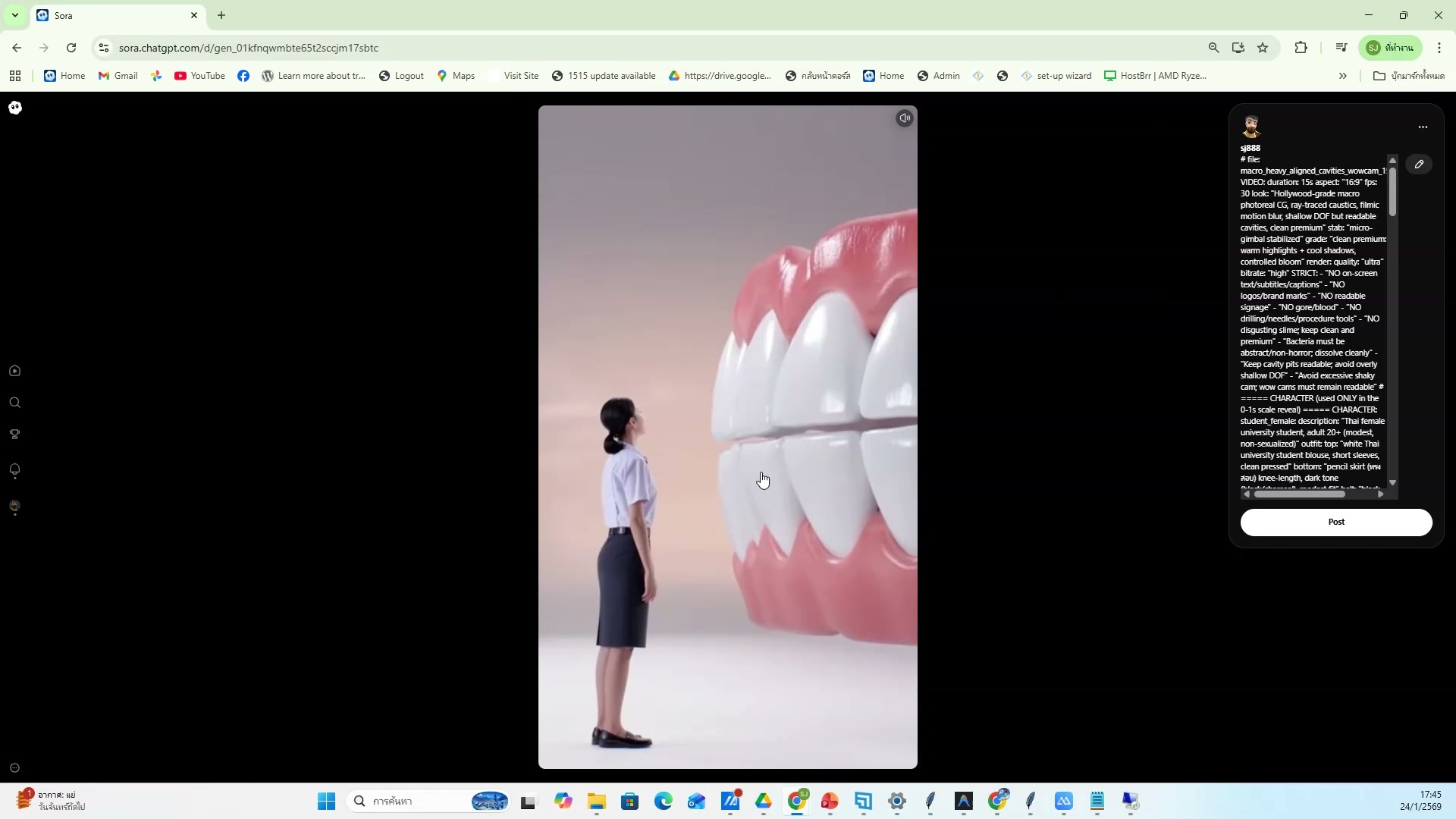
Task: Open more options on the sj888 post card
Action: pos(1423,127)
